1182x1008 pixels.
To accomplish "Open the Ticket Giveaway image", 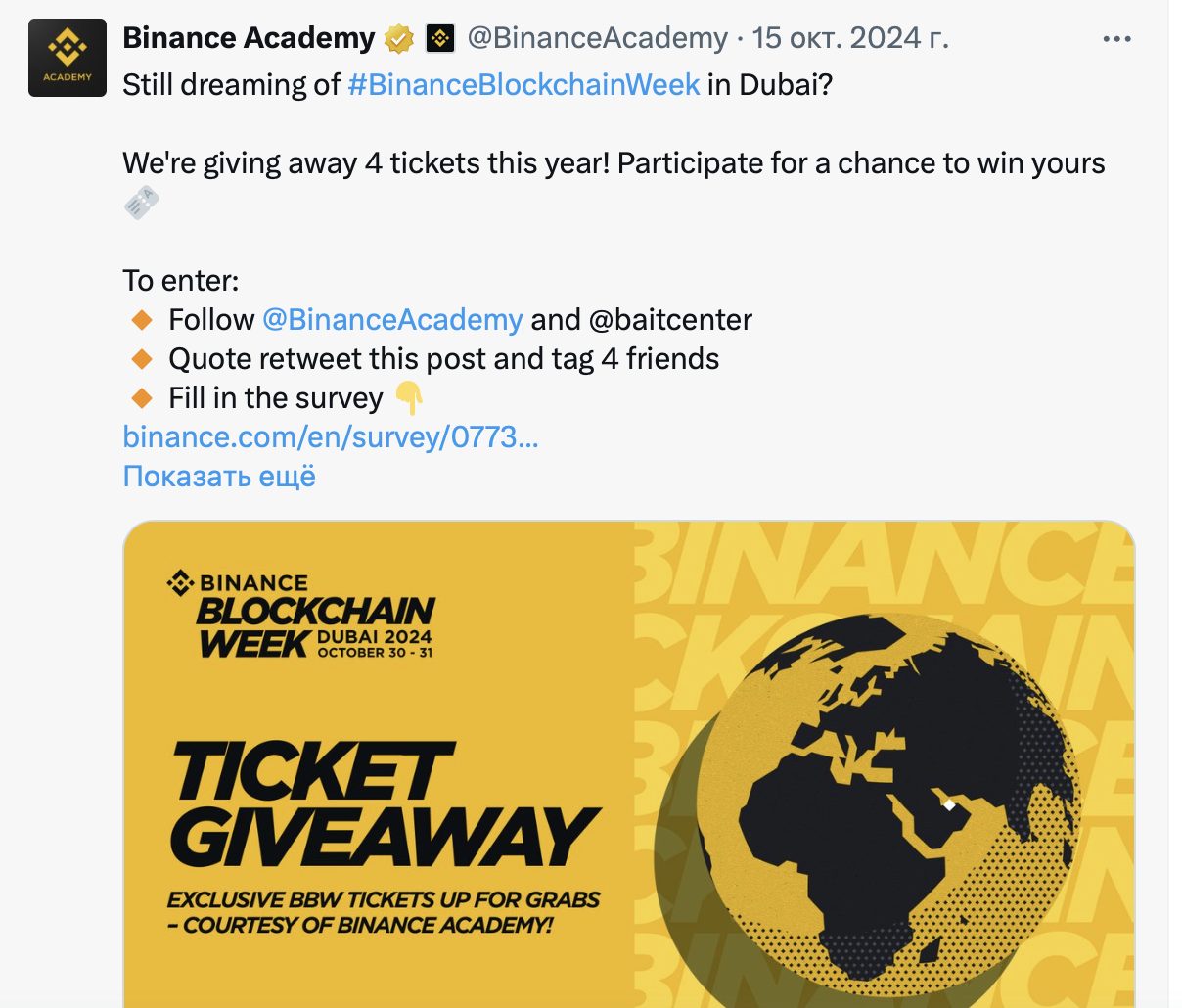I will pyautogui.click(x=629, y=764).
